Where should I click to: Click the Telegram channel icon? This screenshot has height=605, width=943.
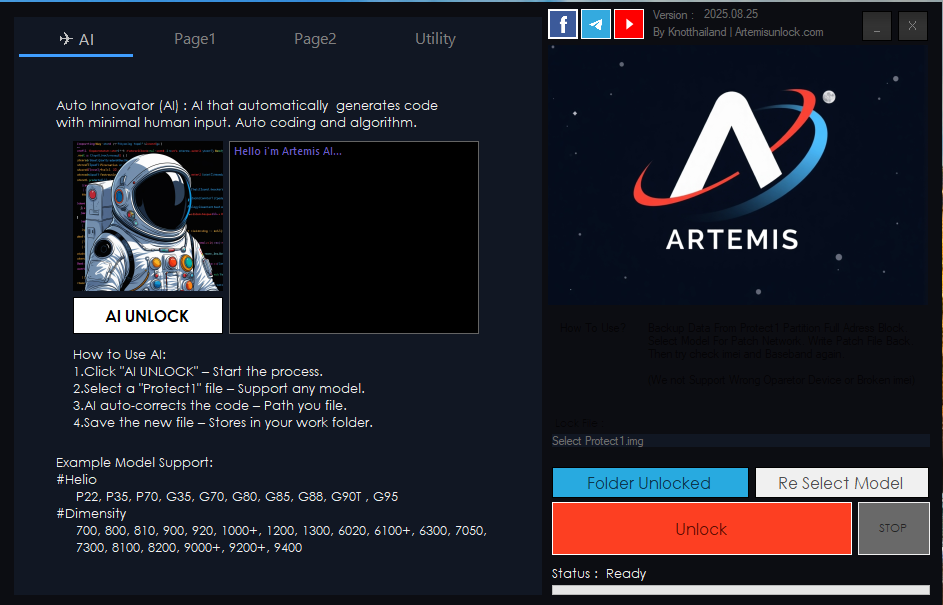pos(596,23)
